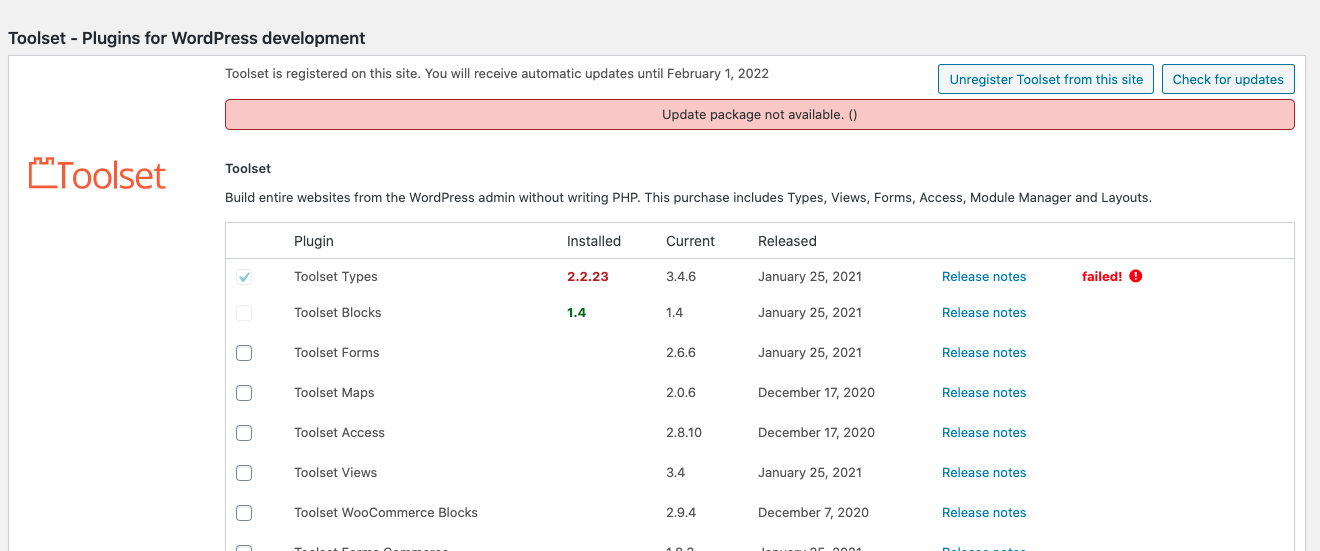Open Release notes for Toolset Forms
This screenshot has width=1320, height=551.
[984, 352]
